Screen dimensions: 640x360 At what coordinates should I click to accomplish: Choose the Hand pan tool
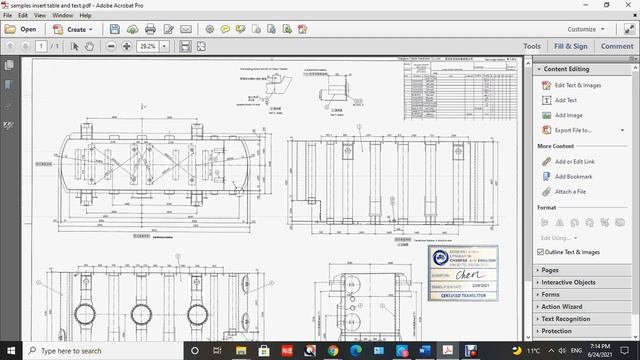89,46
